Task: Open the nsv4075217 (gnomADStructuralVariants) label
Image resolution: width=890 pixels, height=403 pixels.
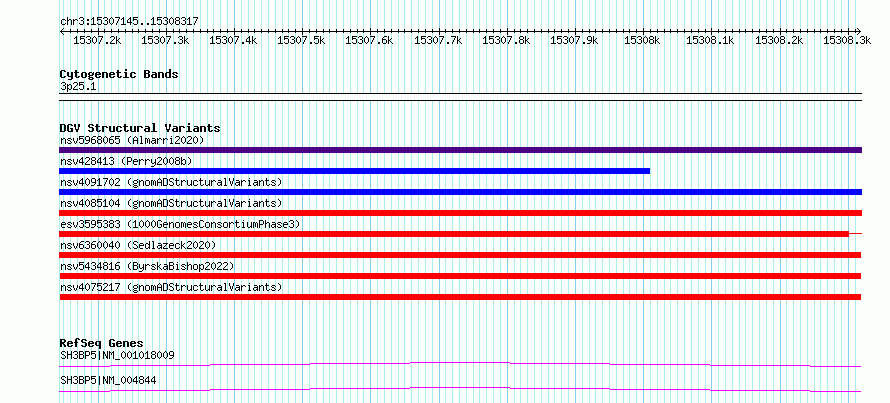Action: (x=171, y=287)
